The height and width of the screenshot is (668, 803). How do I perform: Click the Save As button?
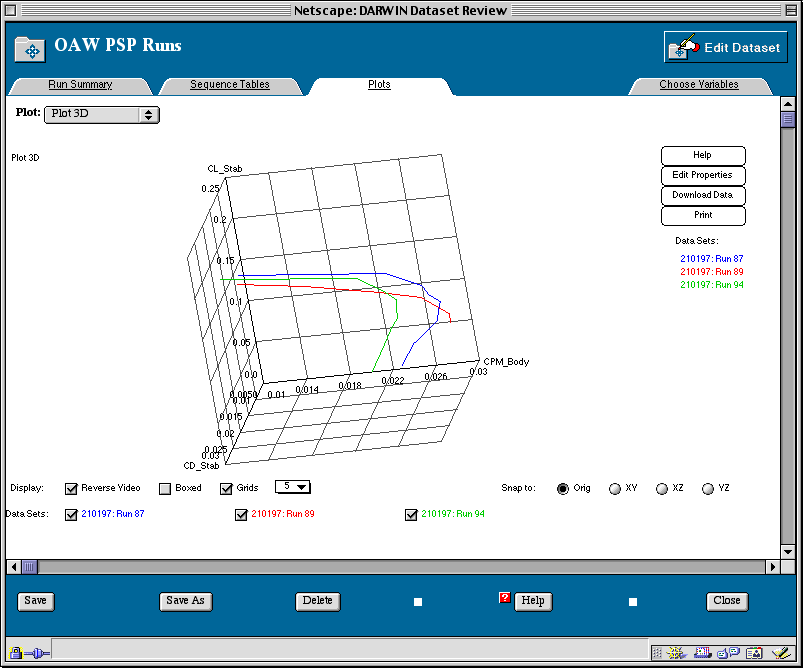[185, 601]
